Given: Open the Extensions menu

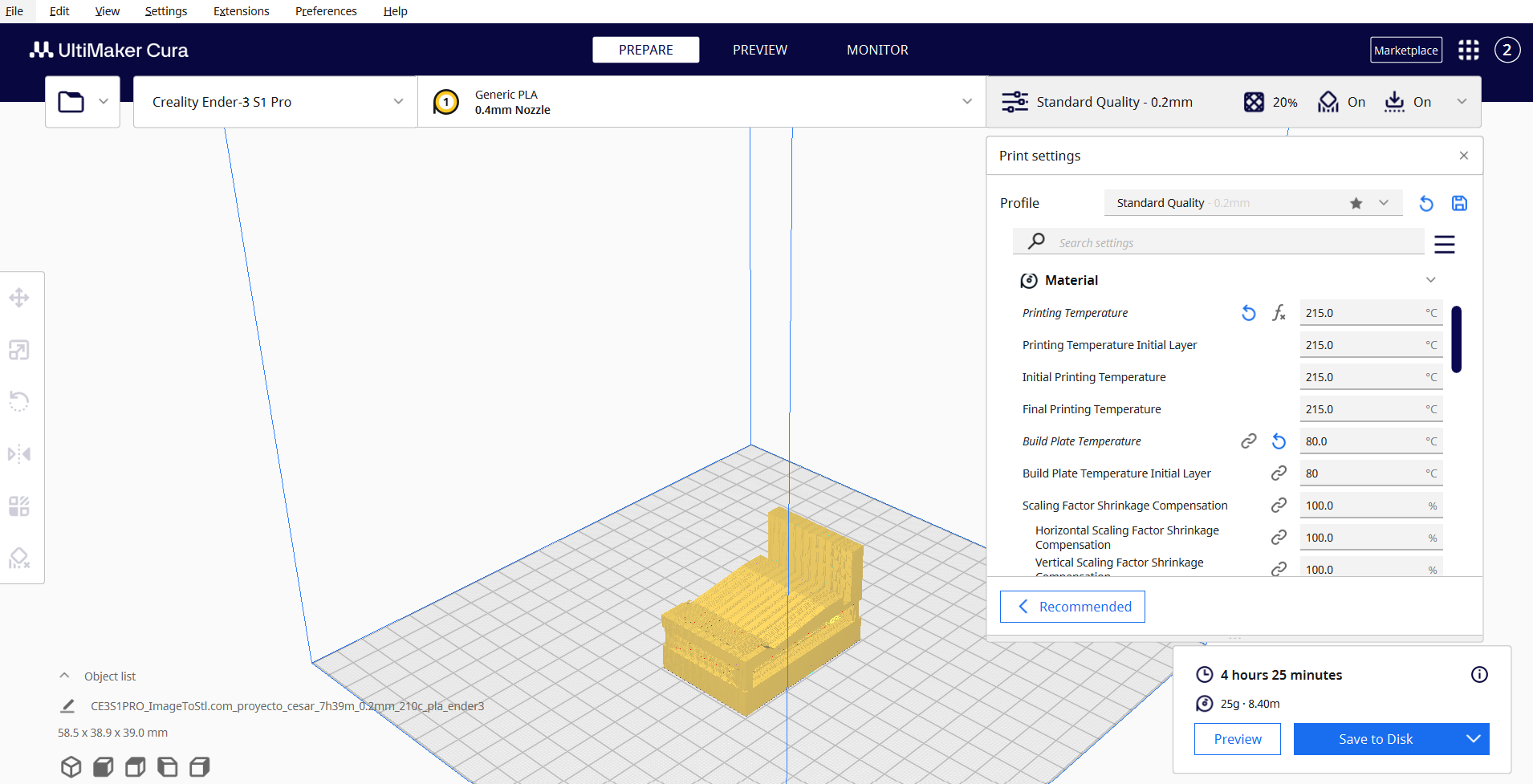Looking at the screenshot, I should coord(241,11).
